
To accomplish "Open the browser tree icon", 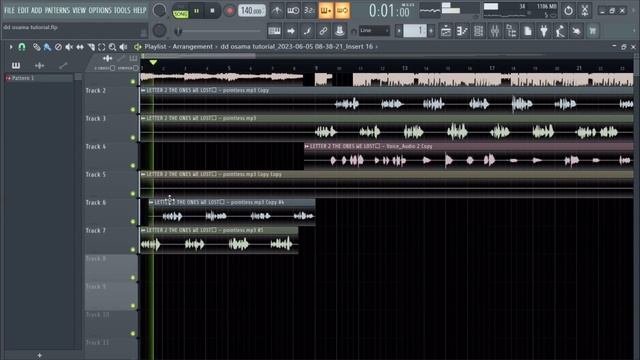I will (x=511, y=31).
